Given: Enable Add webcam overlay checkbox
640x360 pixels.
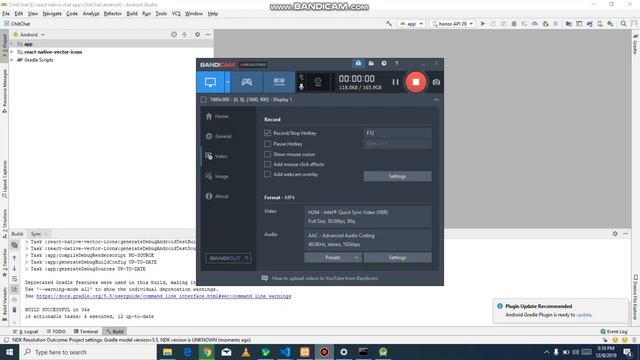Looking at the screenshot, I should pyautogui.click(x=267, y=174).
